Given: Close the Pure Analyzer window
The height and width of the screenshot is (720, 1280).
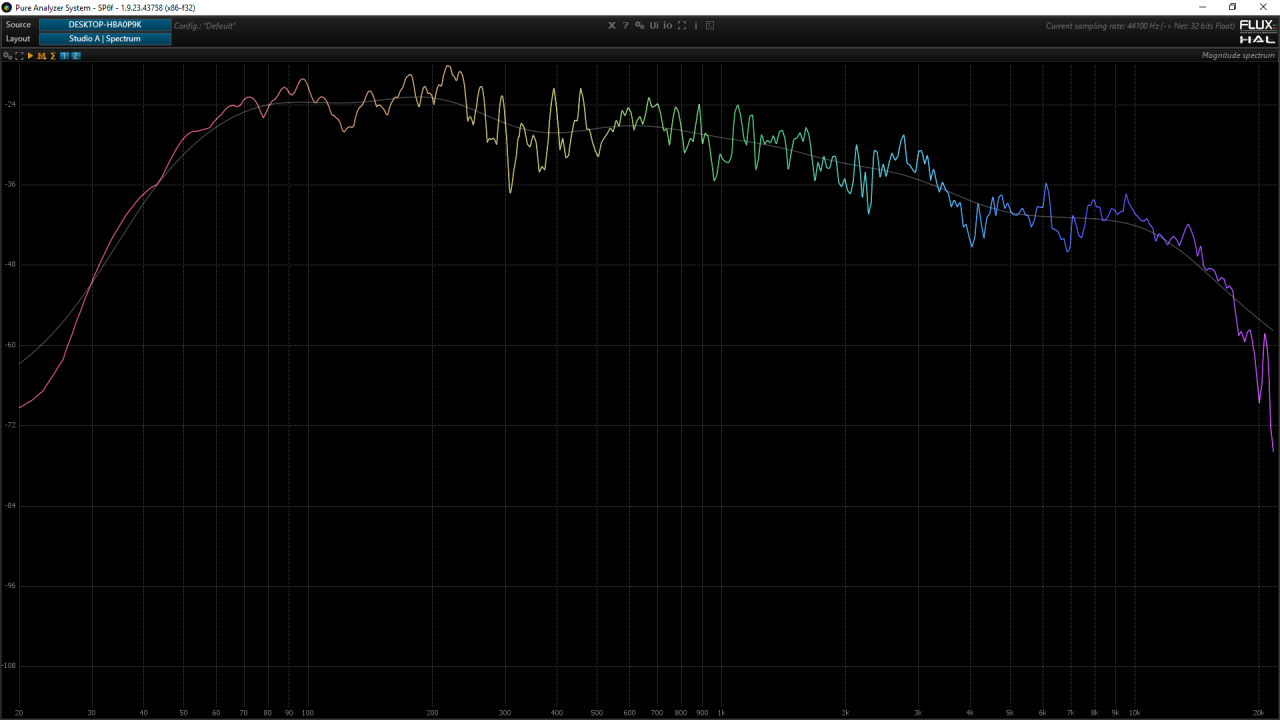Looking at the screenshot, I should pyautogui.click(x=1263, y=7).
